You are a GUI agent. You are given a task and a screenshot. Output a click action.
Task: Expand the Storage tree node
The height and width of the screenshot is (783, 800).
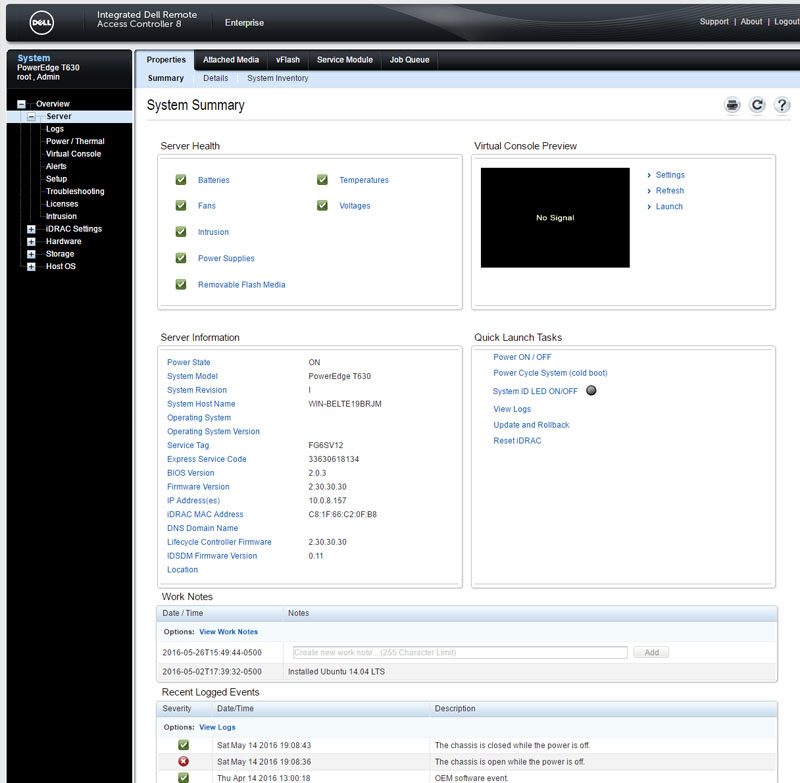click(31, 254)
